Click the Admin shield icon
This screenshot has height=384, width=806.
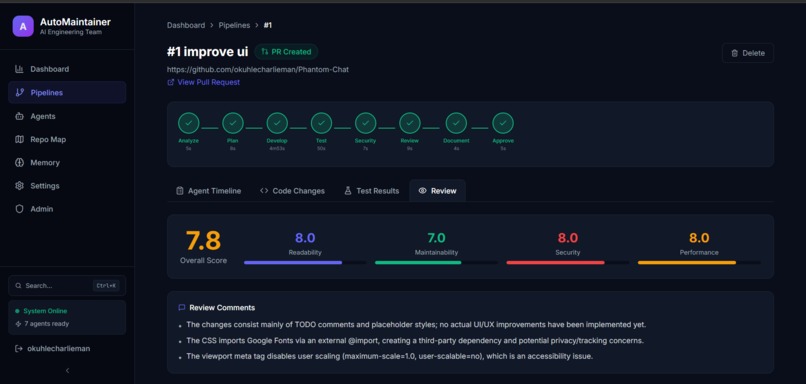[x=20, y=209]
